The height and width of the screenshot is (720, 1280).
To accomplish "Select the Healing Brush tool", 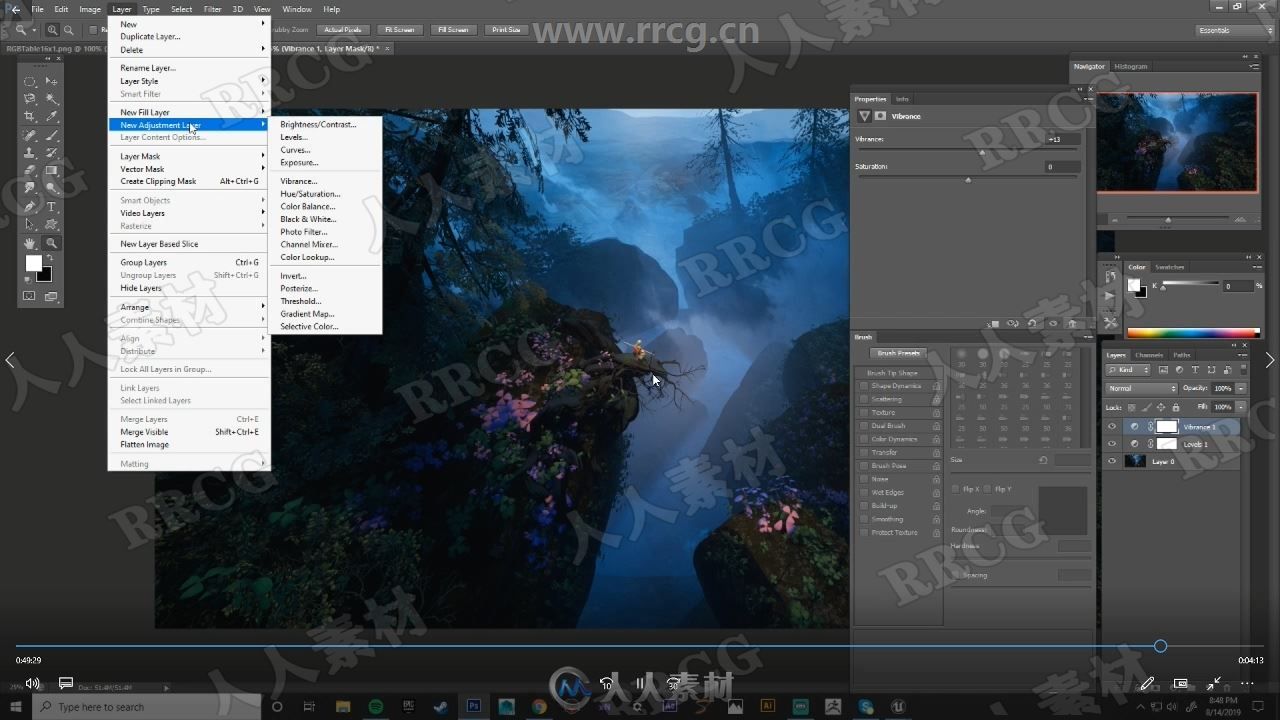I will click(x=30, y=135).
